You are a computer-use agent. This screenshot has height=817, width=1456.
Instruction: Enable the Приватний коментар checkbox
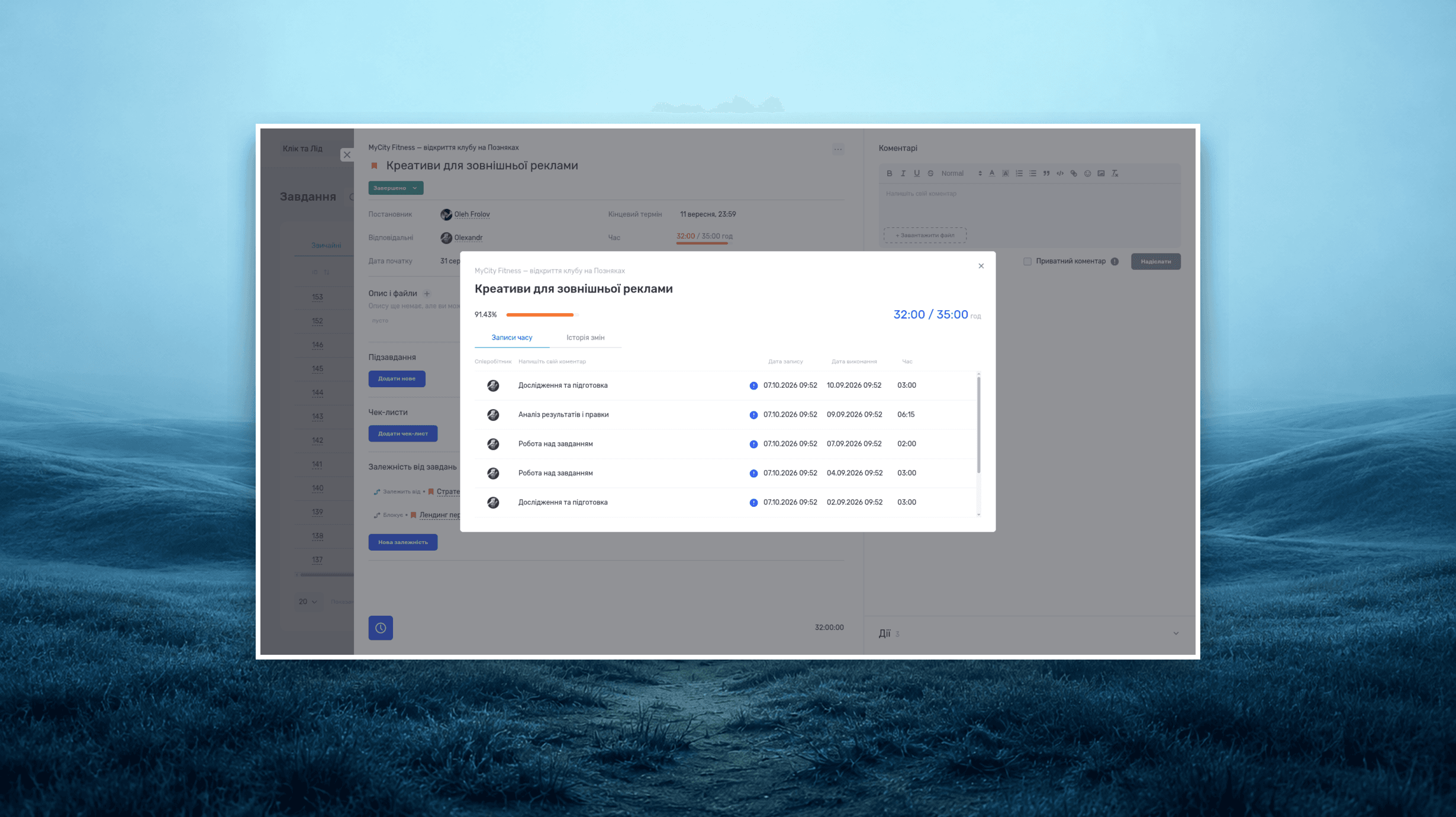pos(1027,262)
